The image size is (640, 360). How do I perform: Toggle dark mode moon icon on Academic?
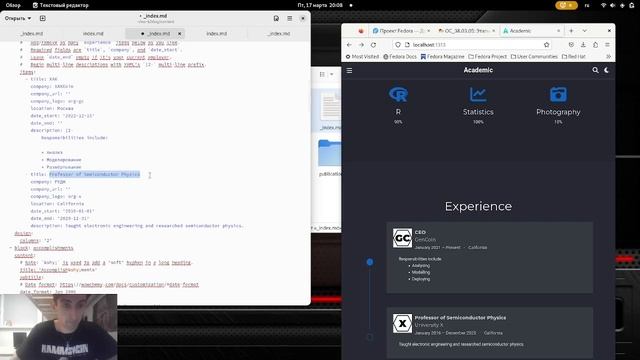607,70
